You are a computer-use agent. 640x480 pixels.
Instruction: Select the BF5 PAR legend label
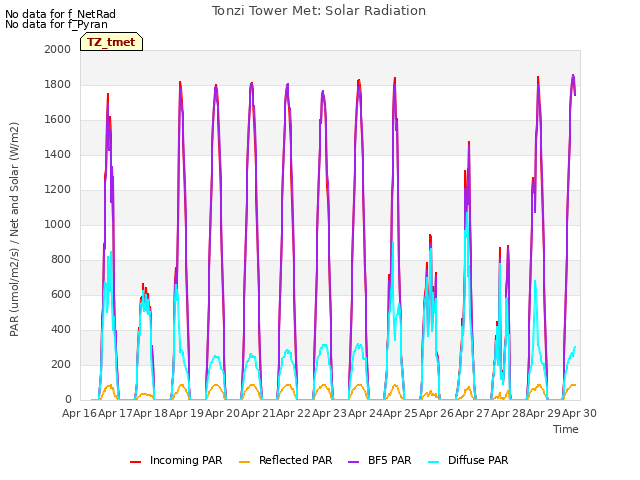click(389, 460)
